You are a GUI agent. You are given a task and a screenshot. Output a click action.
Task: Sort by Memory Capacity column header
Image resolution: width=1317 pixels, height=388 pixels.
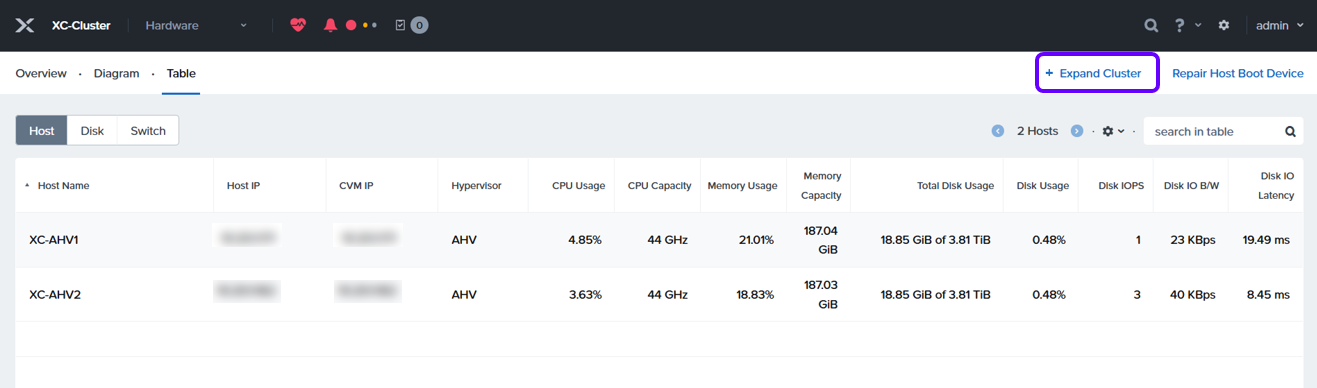pos(821,185)
